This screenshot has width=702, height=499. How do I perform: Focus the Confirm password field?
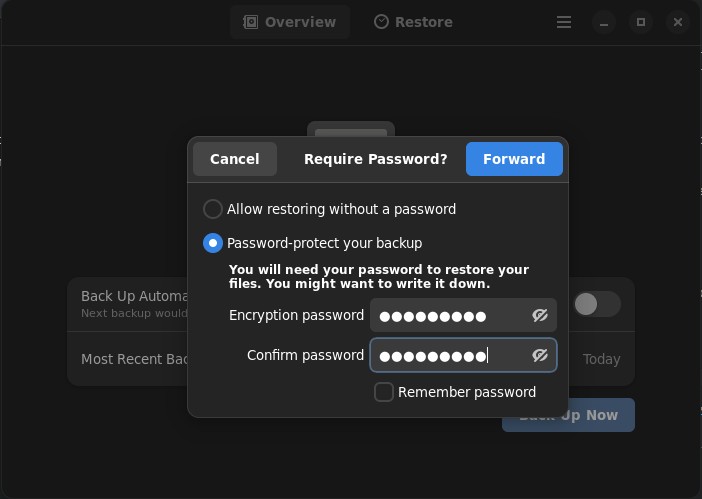pyautogui.click(x=463, y=355)
